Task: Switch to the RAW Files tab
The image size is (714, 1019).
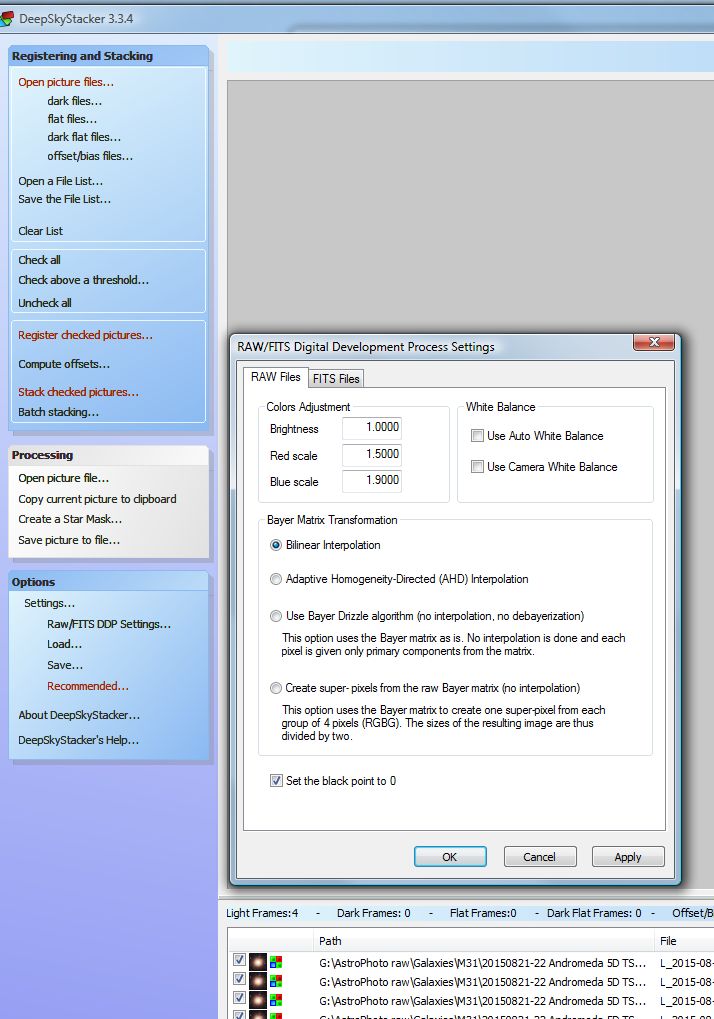Action: click(x=275, y=377)
